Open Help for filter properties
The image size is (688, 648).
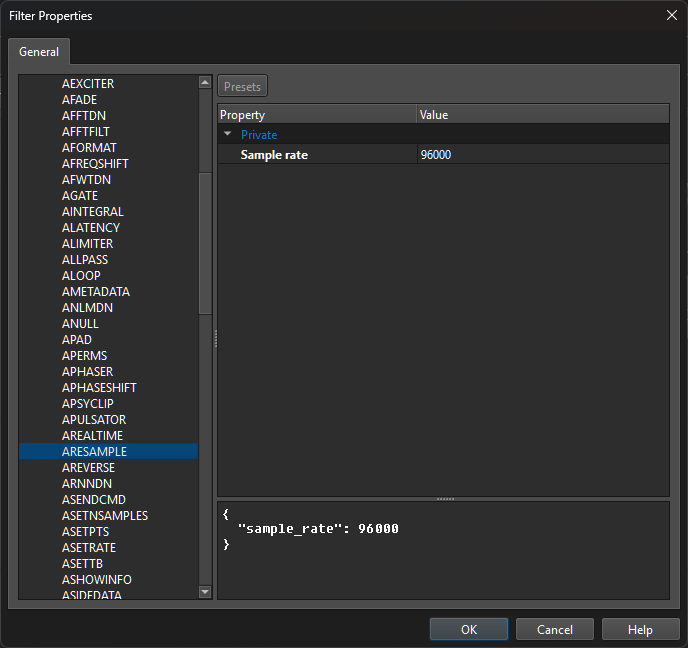[640, 629]
